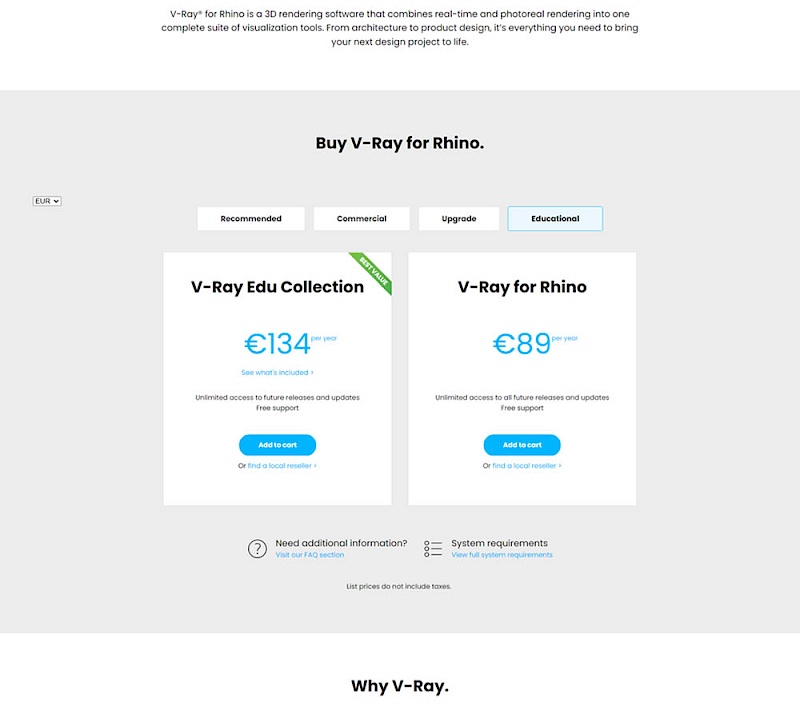The width and height of the screenshot is (800, 722).
Task: View full system requirements link
Action: [502, 555]
